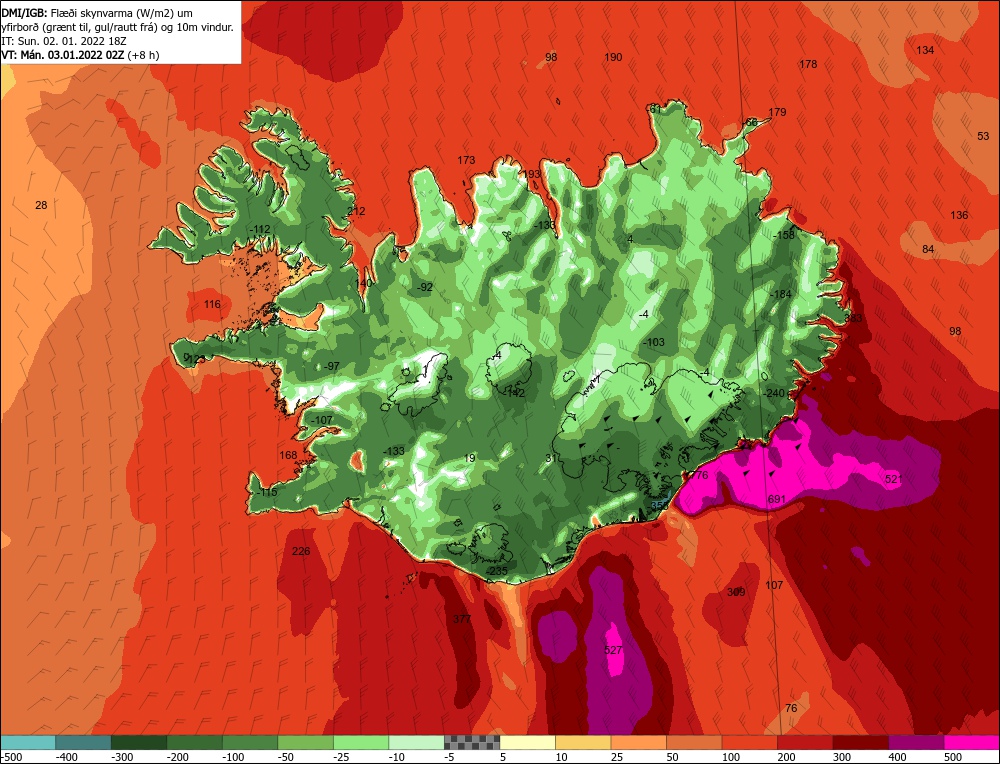
Task: Click the title line 'DMI/IGB: Flæði skynvarma (W/m2) um'
Action: coord(97,13)
